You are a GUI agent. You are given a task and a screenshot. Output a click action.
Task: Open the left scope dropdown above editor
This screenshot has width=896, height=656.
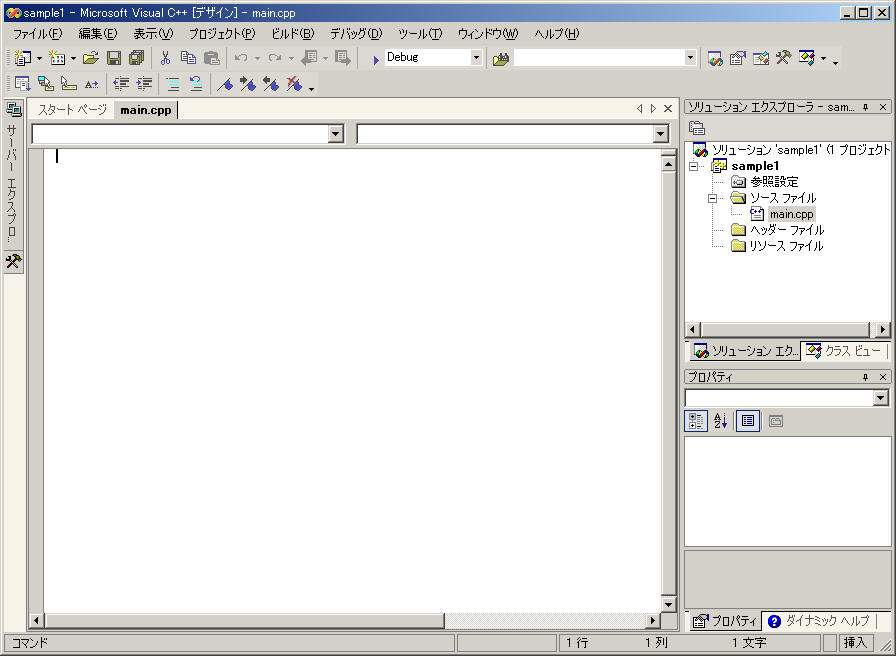pos(336,134)
